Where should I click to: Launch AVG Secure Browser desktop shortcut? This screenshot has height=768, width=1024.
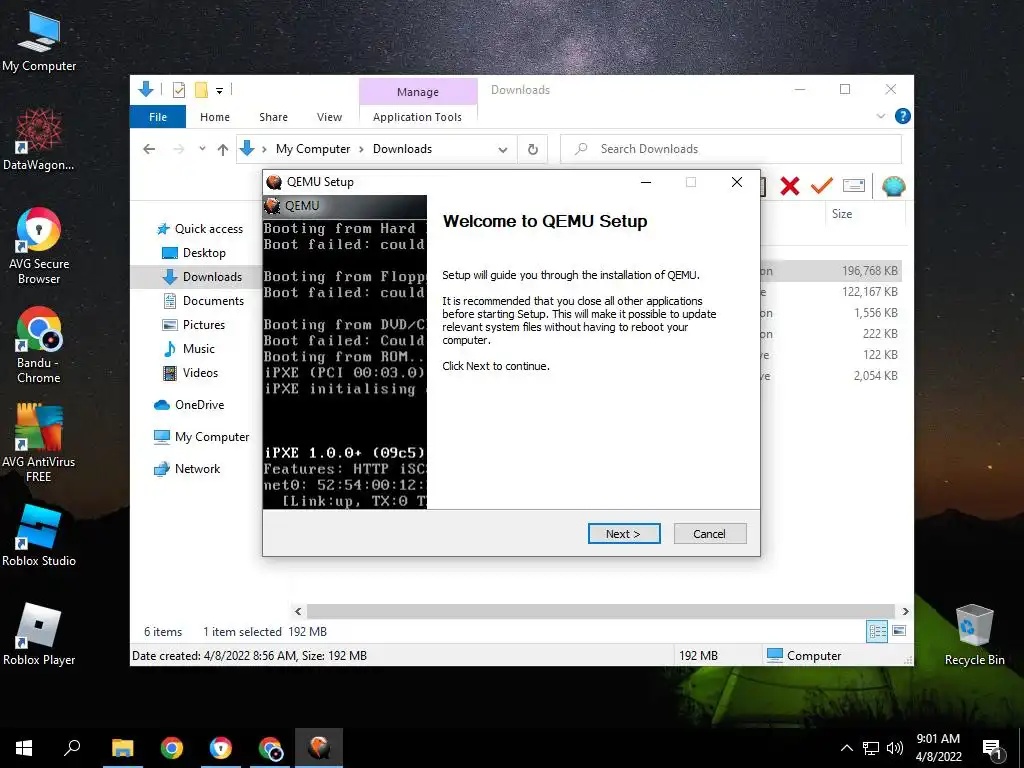tap(39, 246)
